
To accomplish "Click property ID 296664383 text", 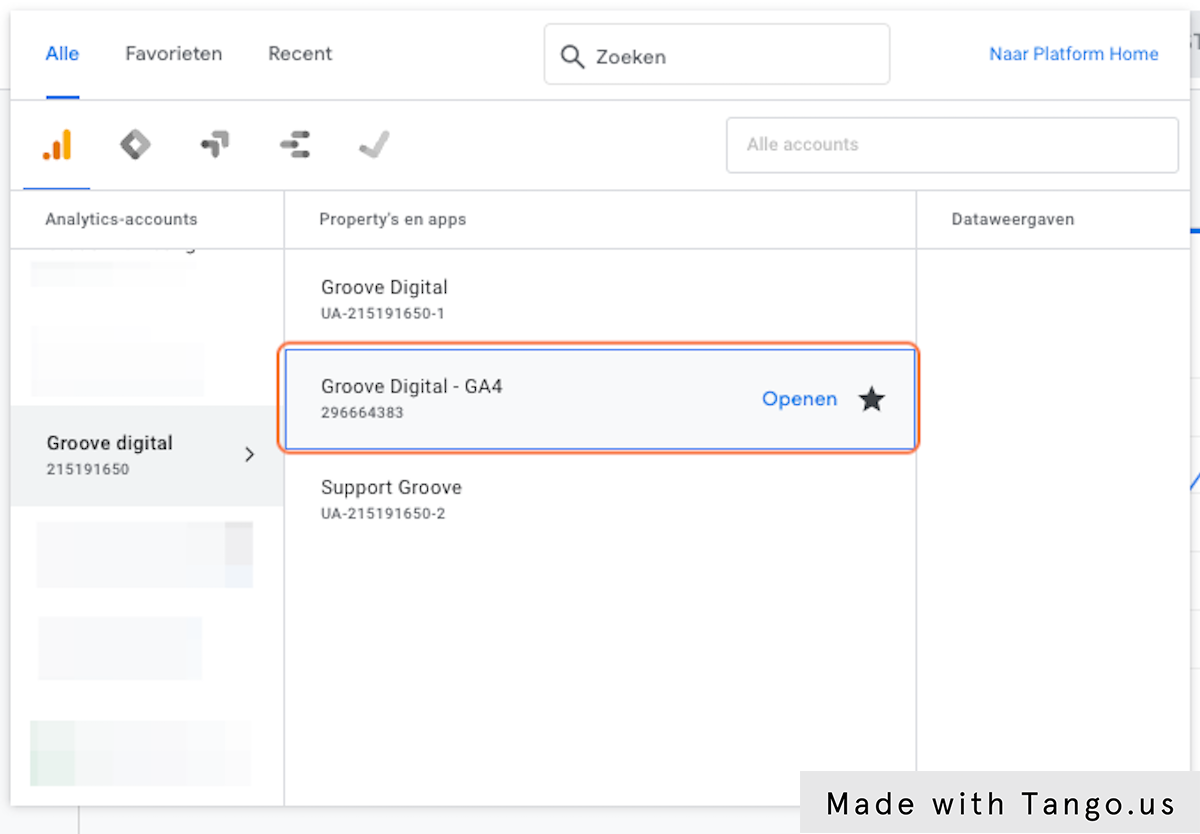I will pos(362,412).
